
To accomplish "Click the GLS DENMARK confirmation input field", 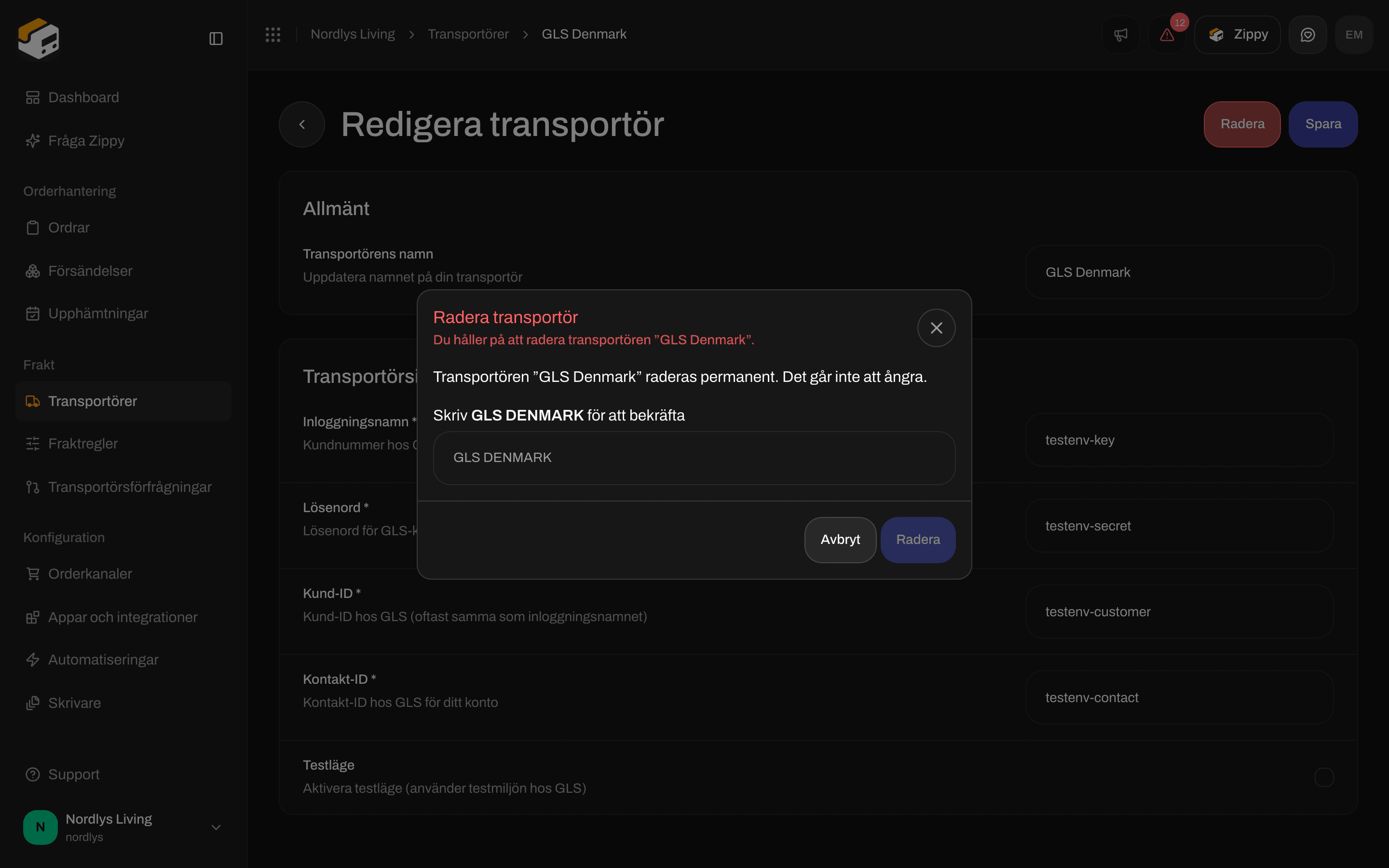I will [x=694, y=458].
